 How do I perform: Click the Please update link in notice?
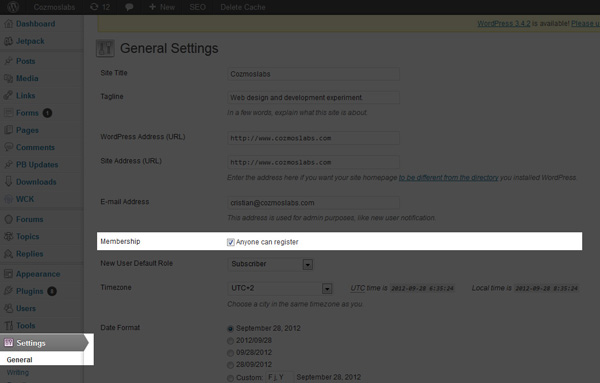585,24
